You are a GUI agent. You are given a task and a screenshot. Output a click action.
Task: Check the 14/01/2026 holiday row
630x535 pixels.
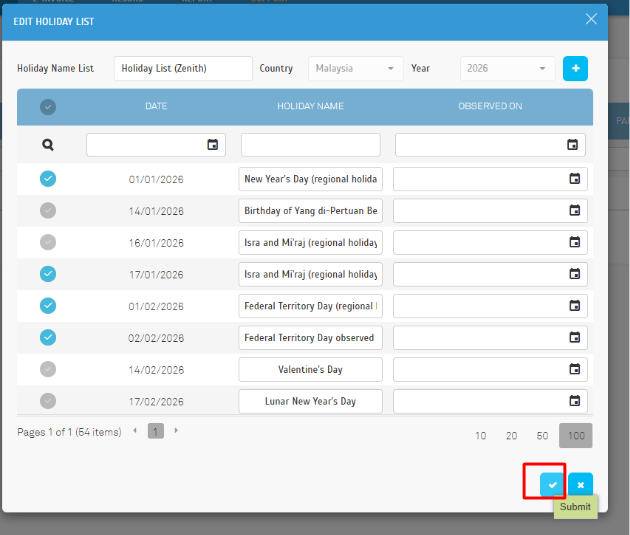48,211
